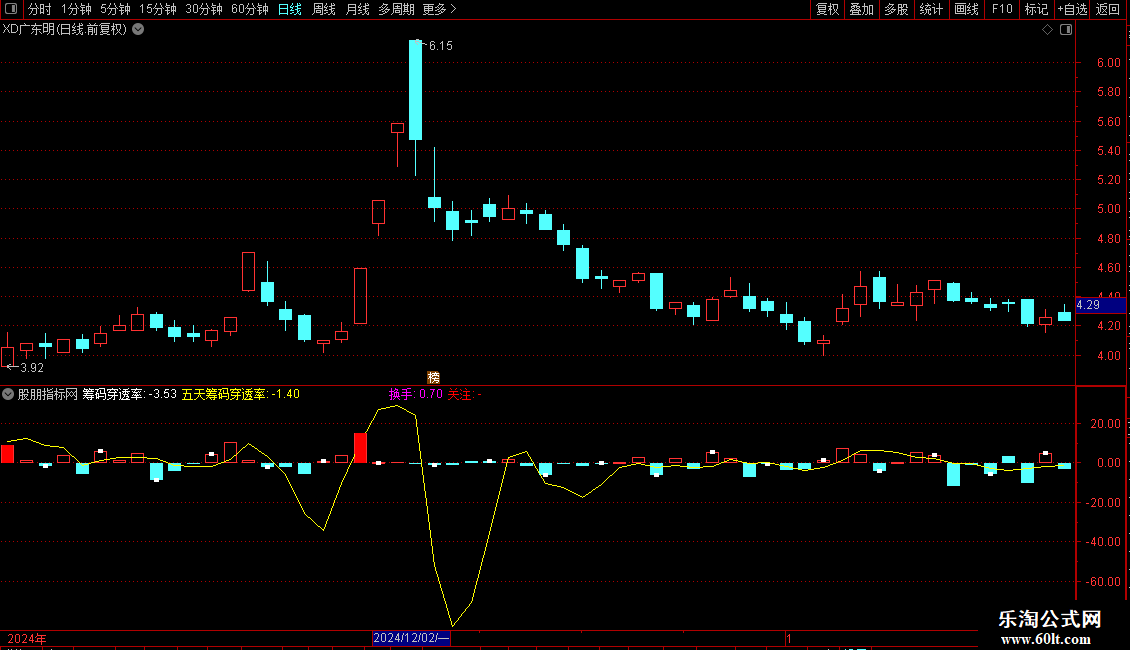This screenshot has height=650, width=1130.
Task: Click the 复权 adjustment button
Action: pos(827,9)
